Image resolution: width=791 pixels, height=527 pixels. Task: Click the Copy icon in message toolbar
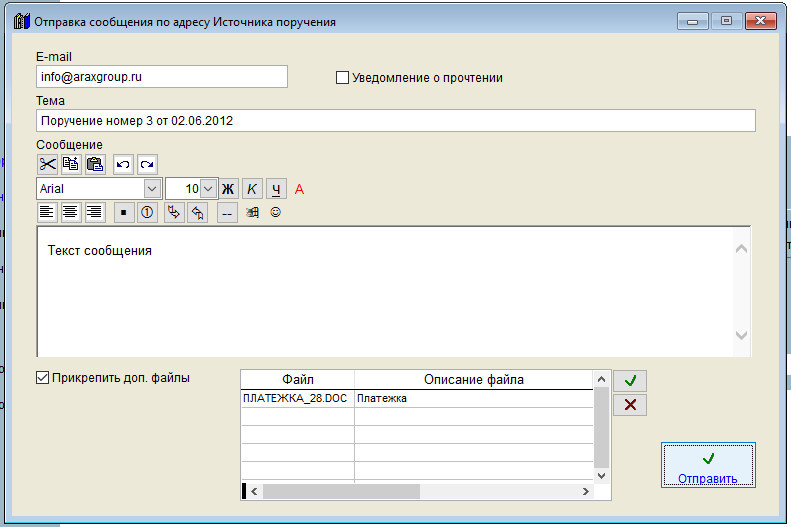point(71,164)
